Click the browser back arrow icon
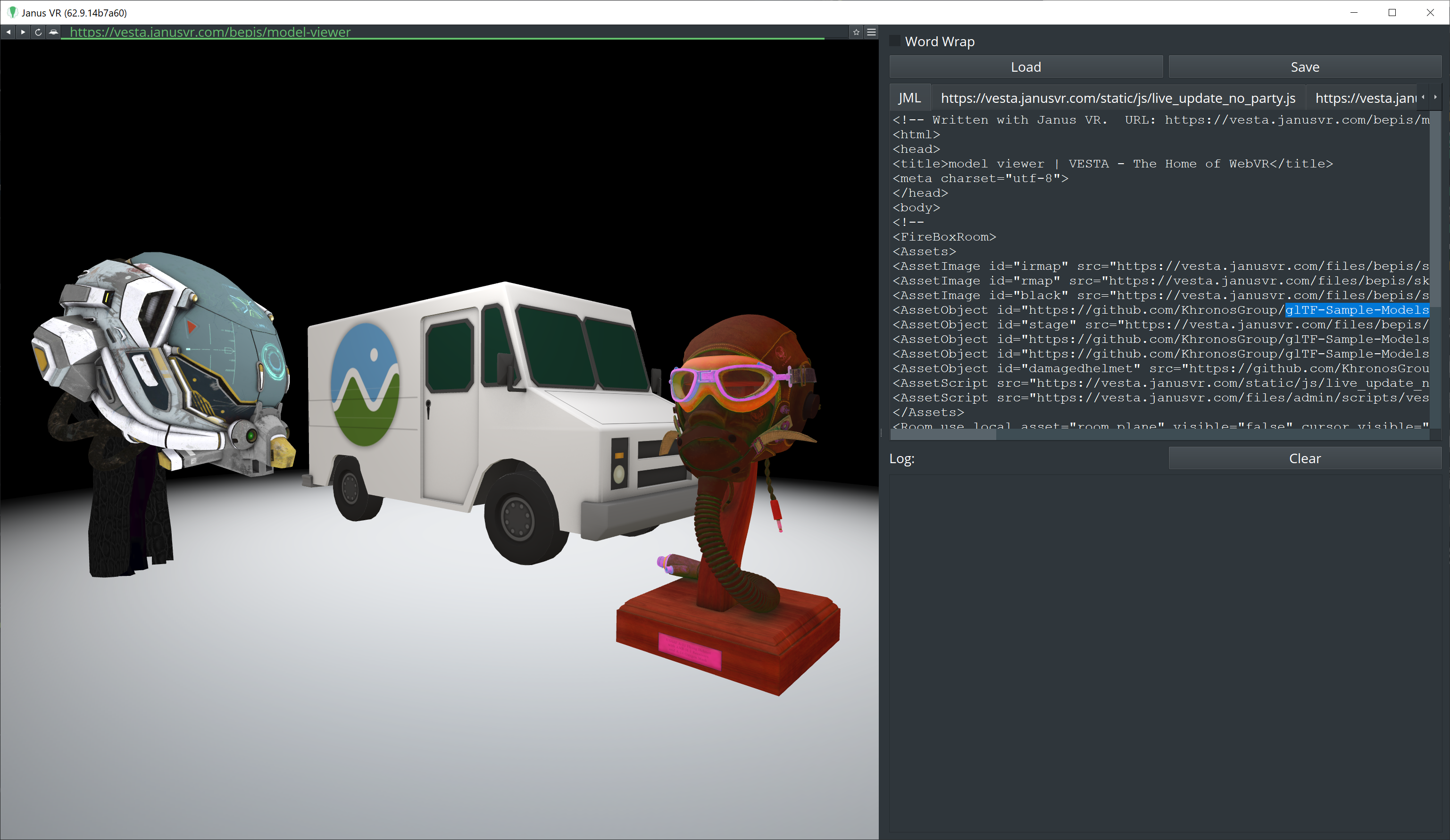1450x840 pixels. pos(8,32)
